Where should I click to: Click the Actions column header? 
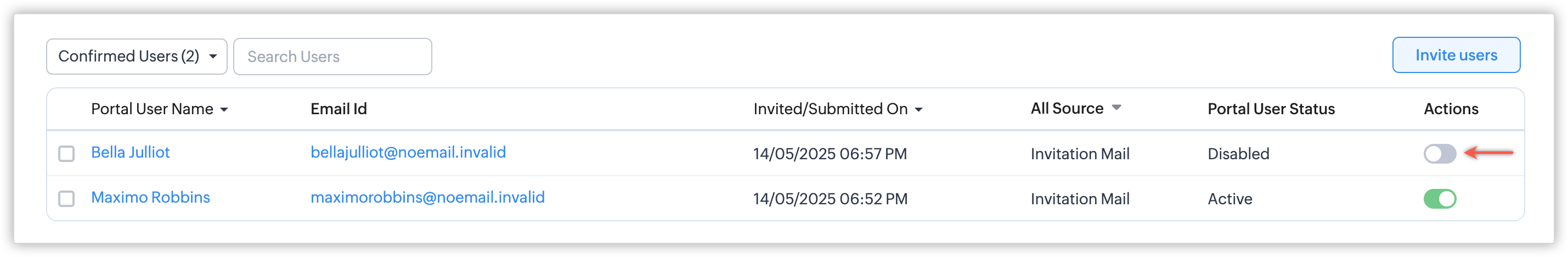tap(1451, 109)
